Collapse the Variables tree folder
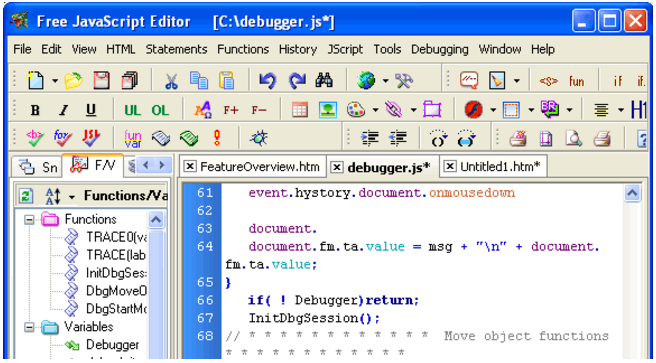 pos(29,327)
